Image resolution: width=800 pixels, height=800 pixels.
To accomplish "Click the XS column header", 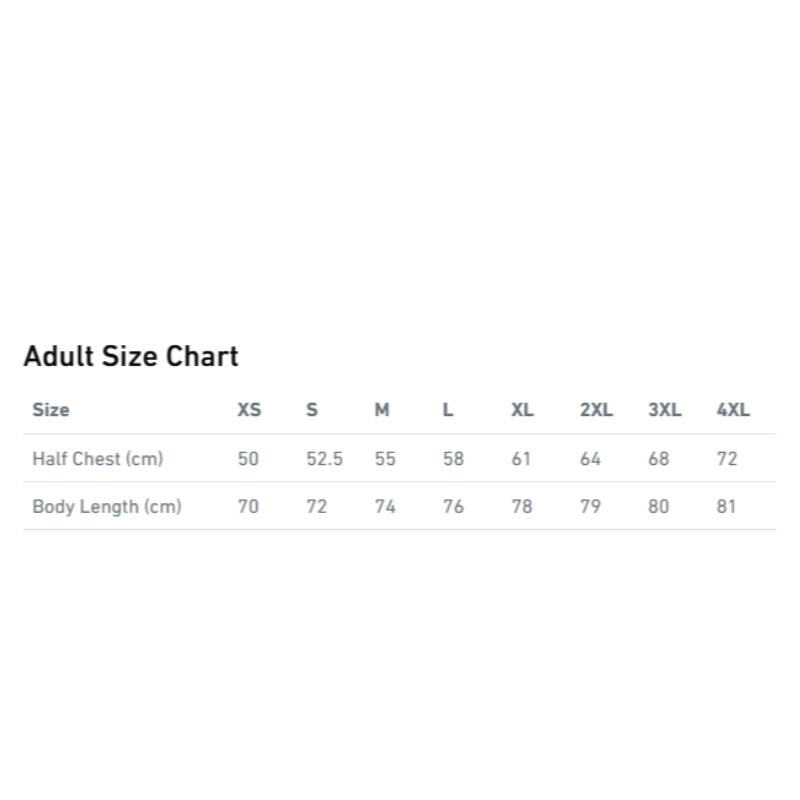I will [249, 410].
